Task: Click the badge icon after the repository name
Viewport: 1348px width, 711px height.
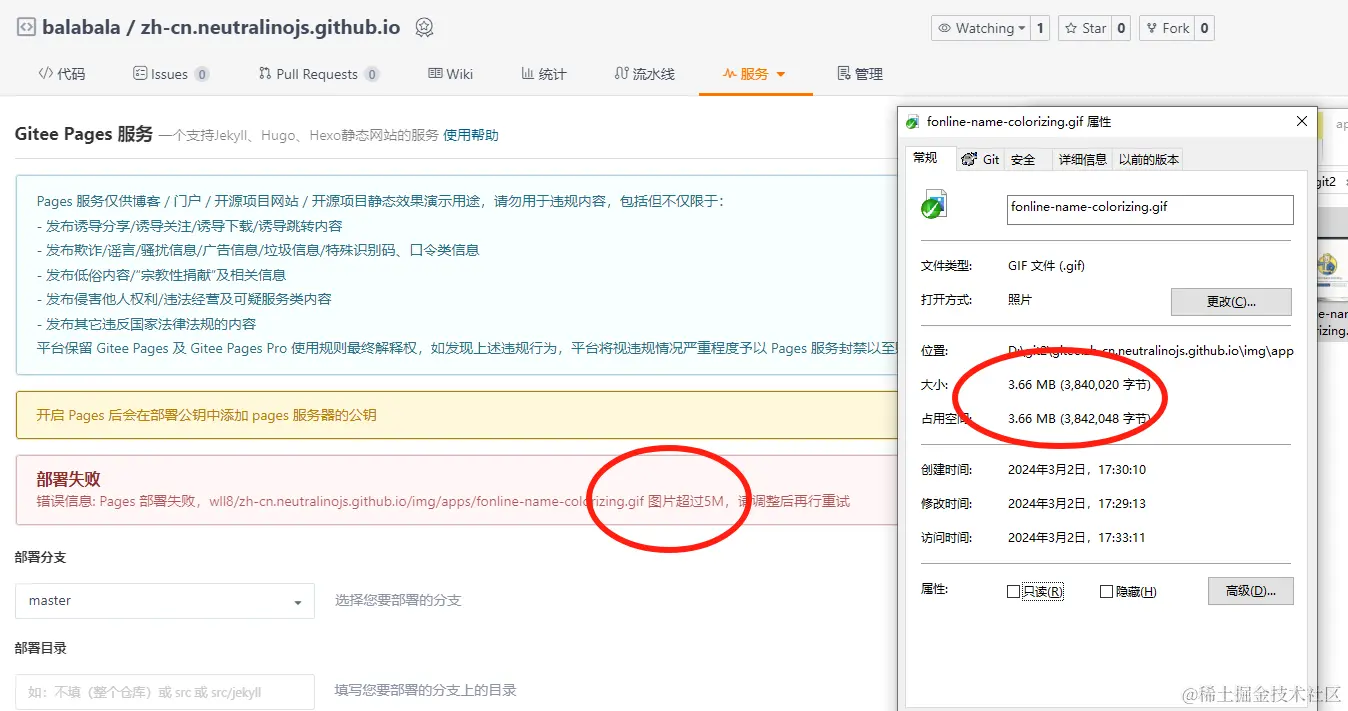Action: (424, 28)
